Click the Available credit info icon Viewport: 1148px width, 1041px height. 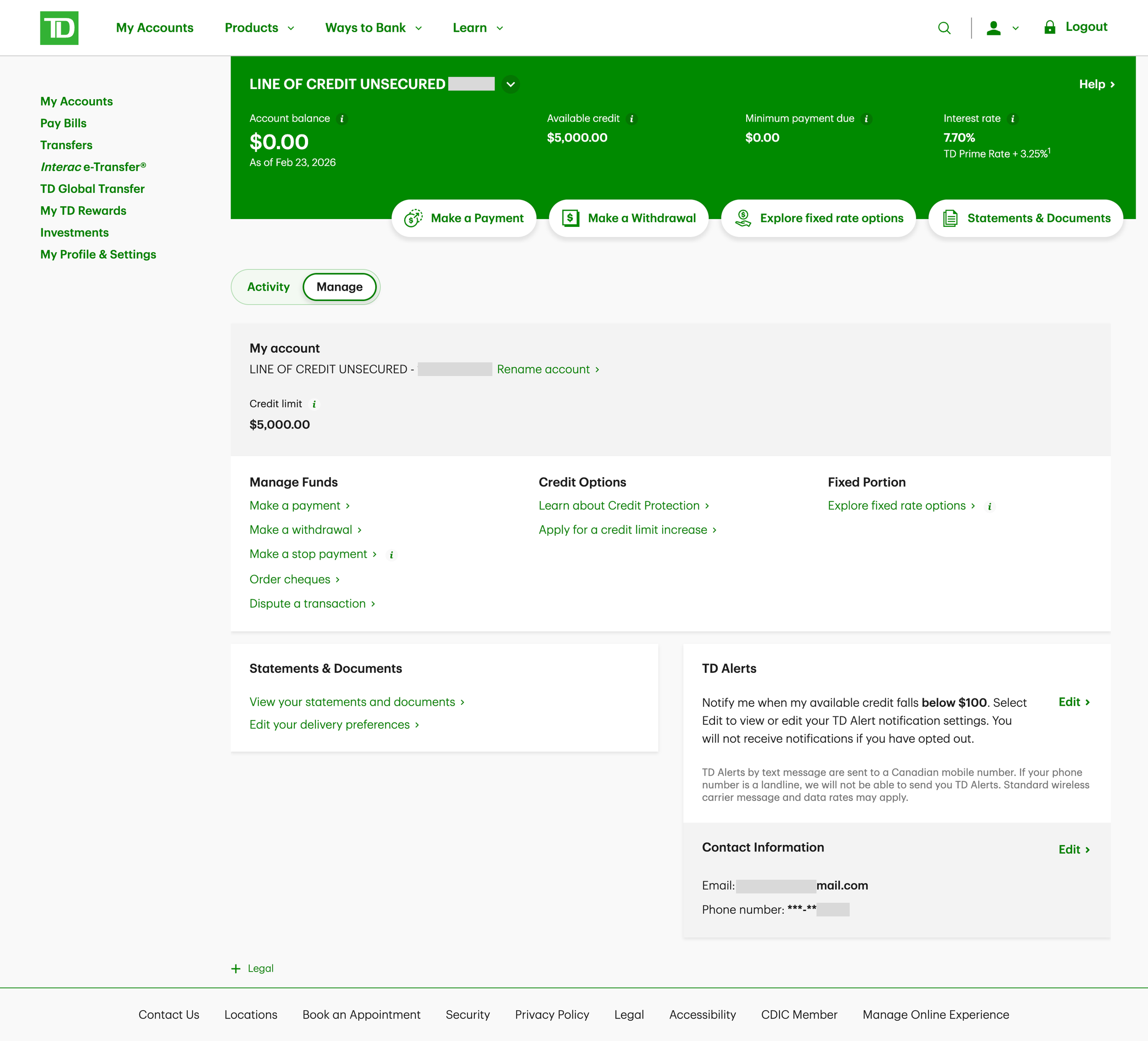coord(631,119)
